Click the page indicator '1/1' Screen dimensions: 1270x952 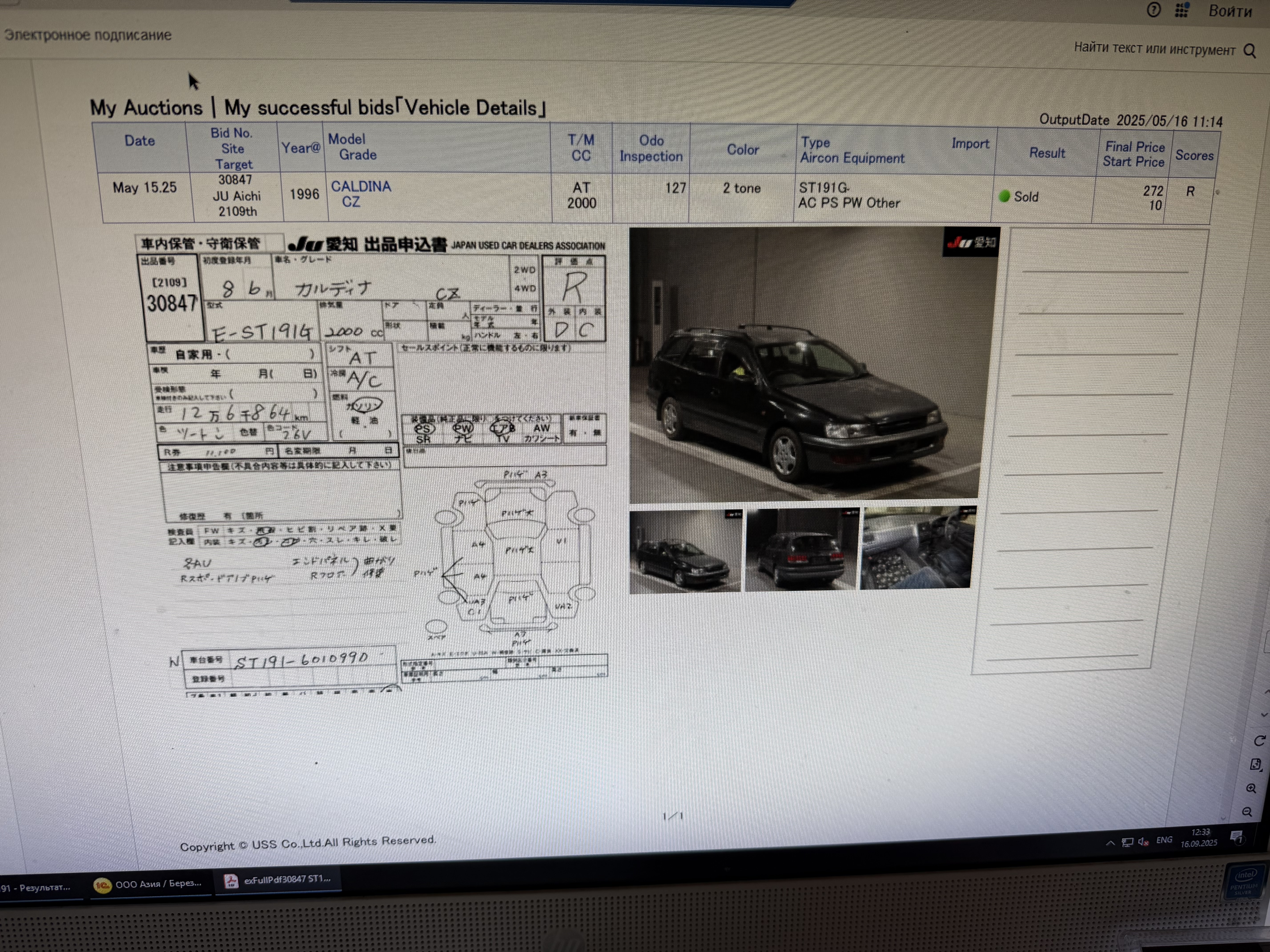[673, 816]
